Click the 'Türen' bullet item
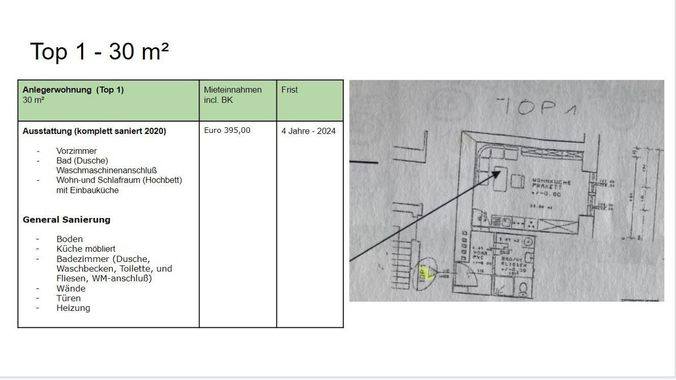The image size is (676, 380). [68, 298]
